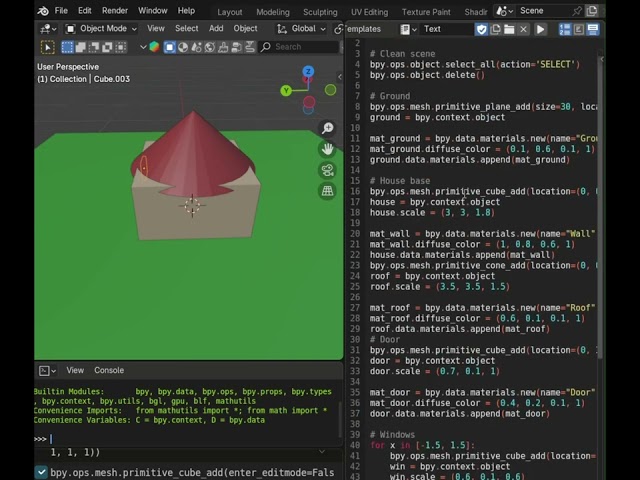The image size is (640, 480).
Task: Switch to the Layout workspace tab
Action: 230,12
